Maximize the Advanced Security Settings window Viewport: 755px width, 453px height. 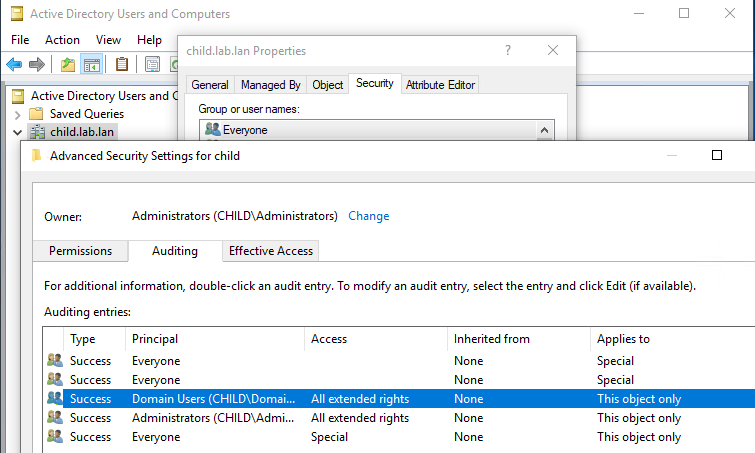tap(716, 155)
